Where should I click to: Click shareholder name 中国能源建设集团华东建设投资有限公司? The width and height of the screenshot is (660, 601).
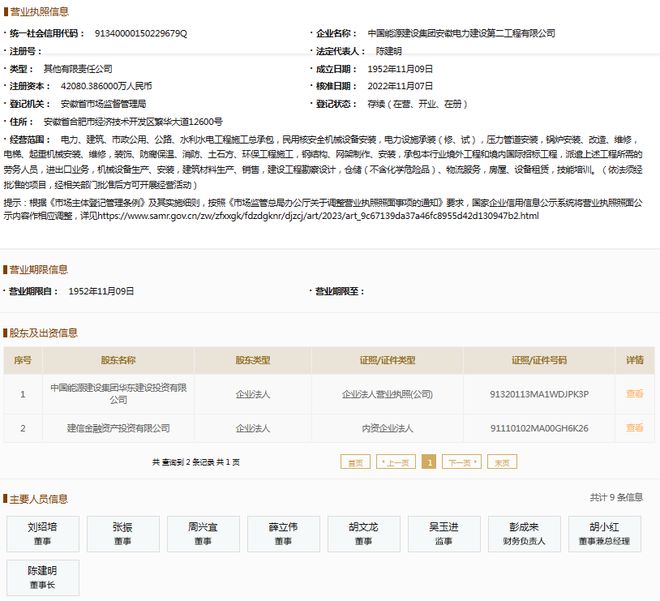point(118,394)
